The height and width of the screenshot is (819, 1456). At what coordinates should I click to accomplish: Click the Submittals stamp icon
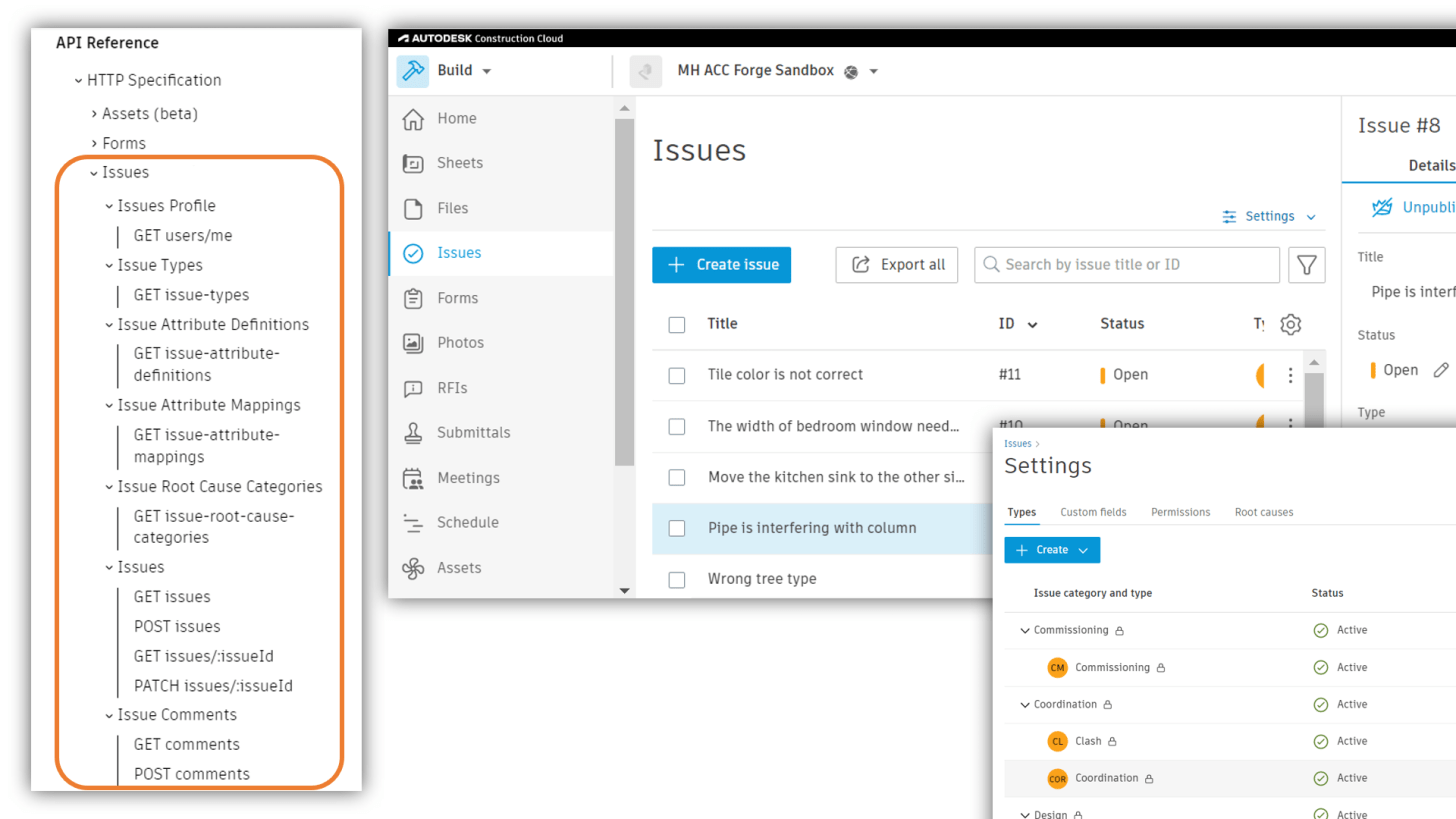tap(412, 433)
